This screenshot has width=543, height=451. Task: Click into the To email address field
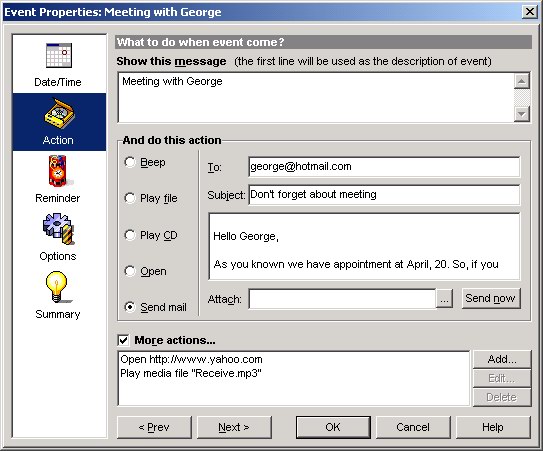pos(384,167)
